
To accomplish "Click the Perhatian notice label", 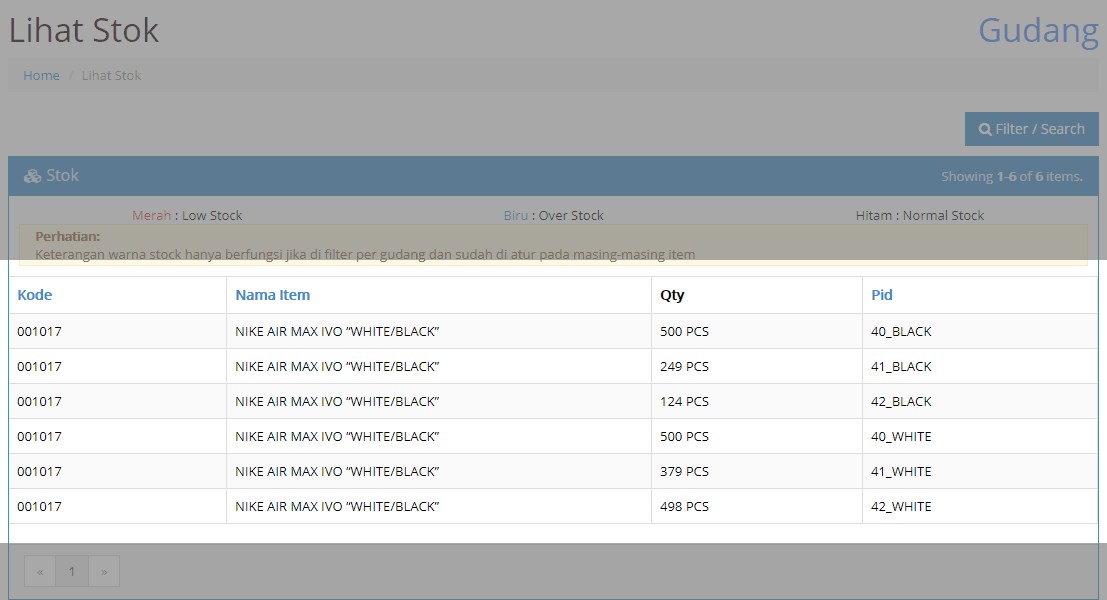I will click(x=68, y=236).
